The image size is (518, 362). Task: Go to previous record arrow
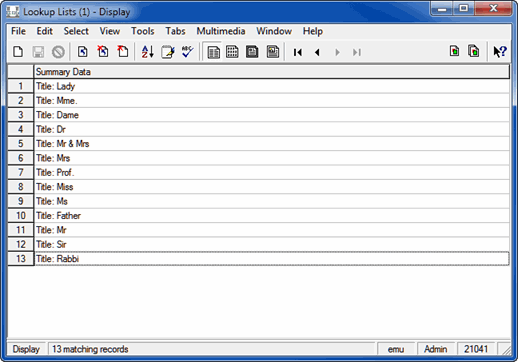(317, 52)
